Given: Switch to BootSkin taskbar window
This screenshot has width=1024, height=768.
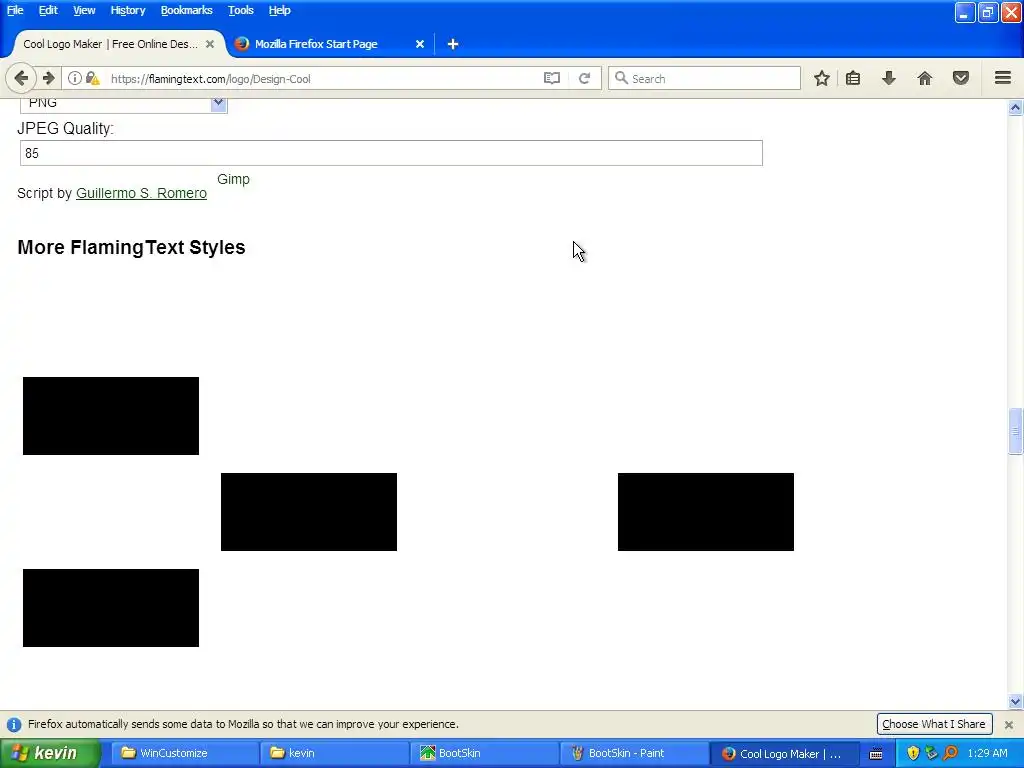Looking at the screenshot, I should click(485, 753).
